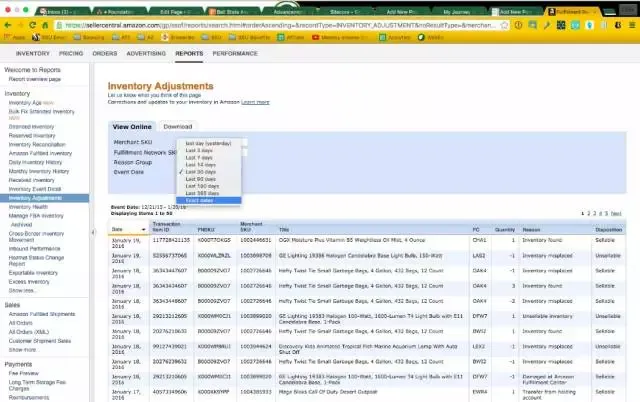Viewport: 640px width, 402px height.
Task: Click the browser address bar
Action: (x=300, y=25)
